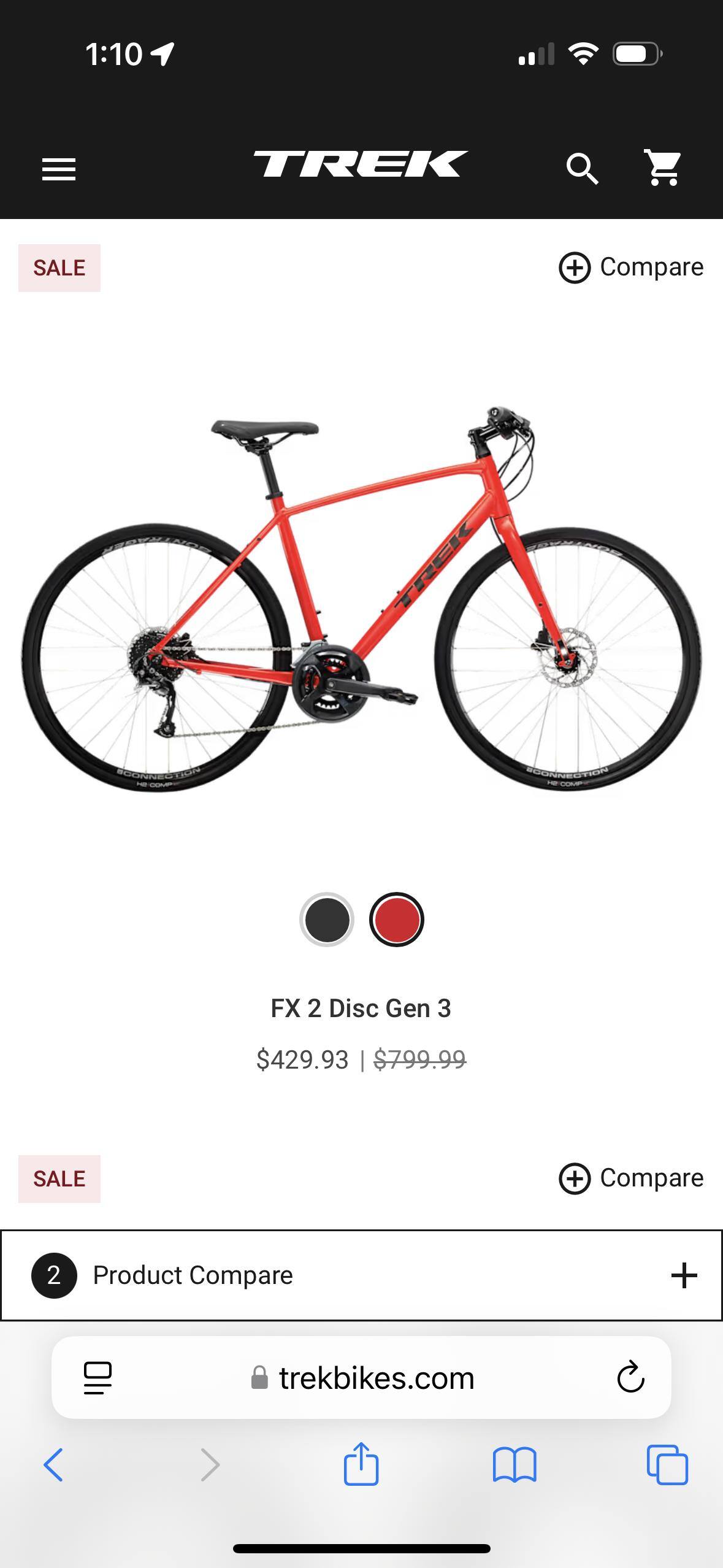Tap the plus sign on Product Compare

point(684,1275)
